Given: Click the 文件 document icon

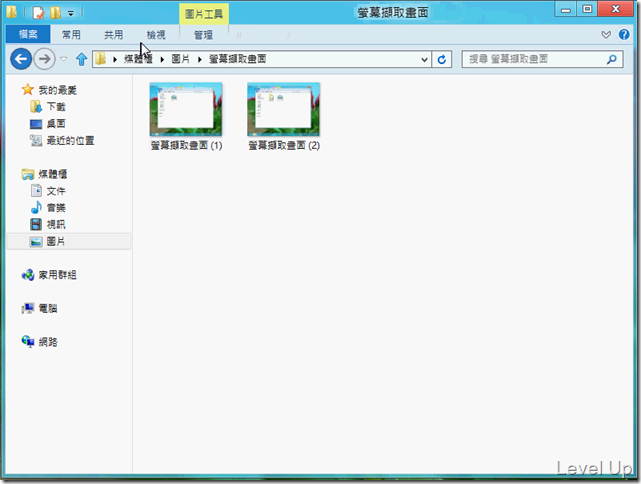Looking at the screenshot, I should coord(36,190).
